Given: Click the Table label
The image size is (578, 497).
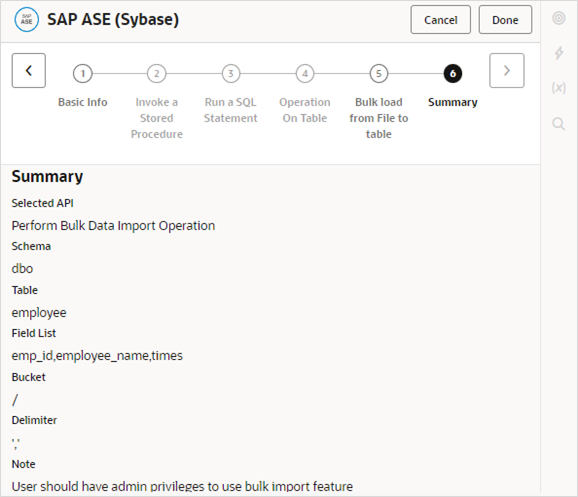Looking at the screenshot, I should pyautogui.click(x=24, y=290).
